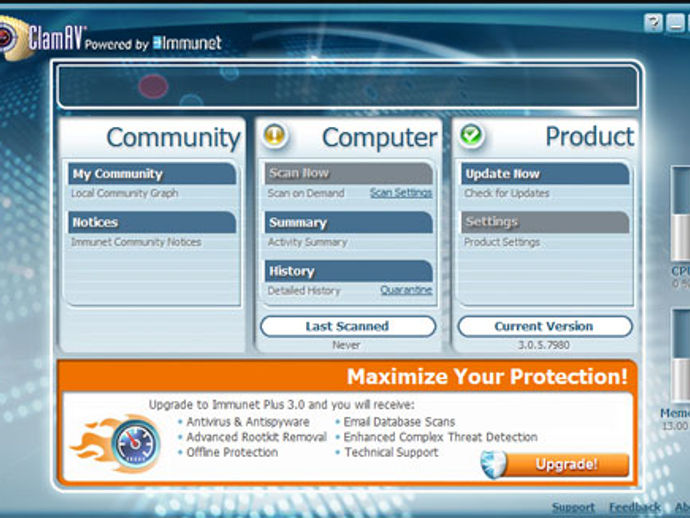The width and height of the screenshot is (690, 518).
Task: Click Offline Protection bullet
Action: click(x=232, y=452)
